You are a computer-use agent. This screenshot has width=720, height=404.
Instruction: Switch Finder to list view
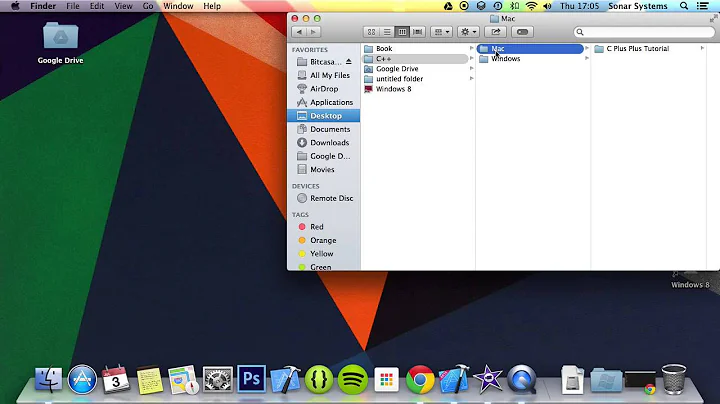click(387, 32)
